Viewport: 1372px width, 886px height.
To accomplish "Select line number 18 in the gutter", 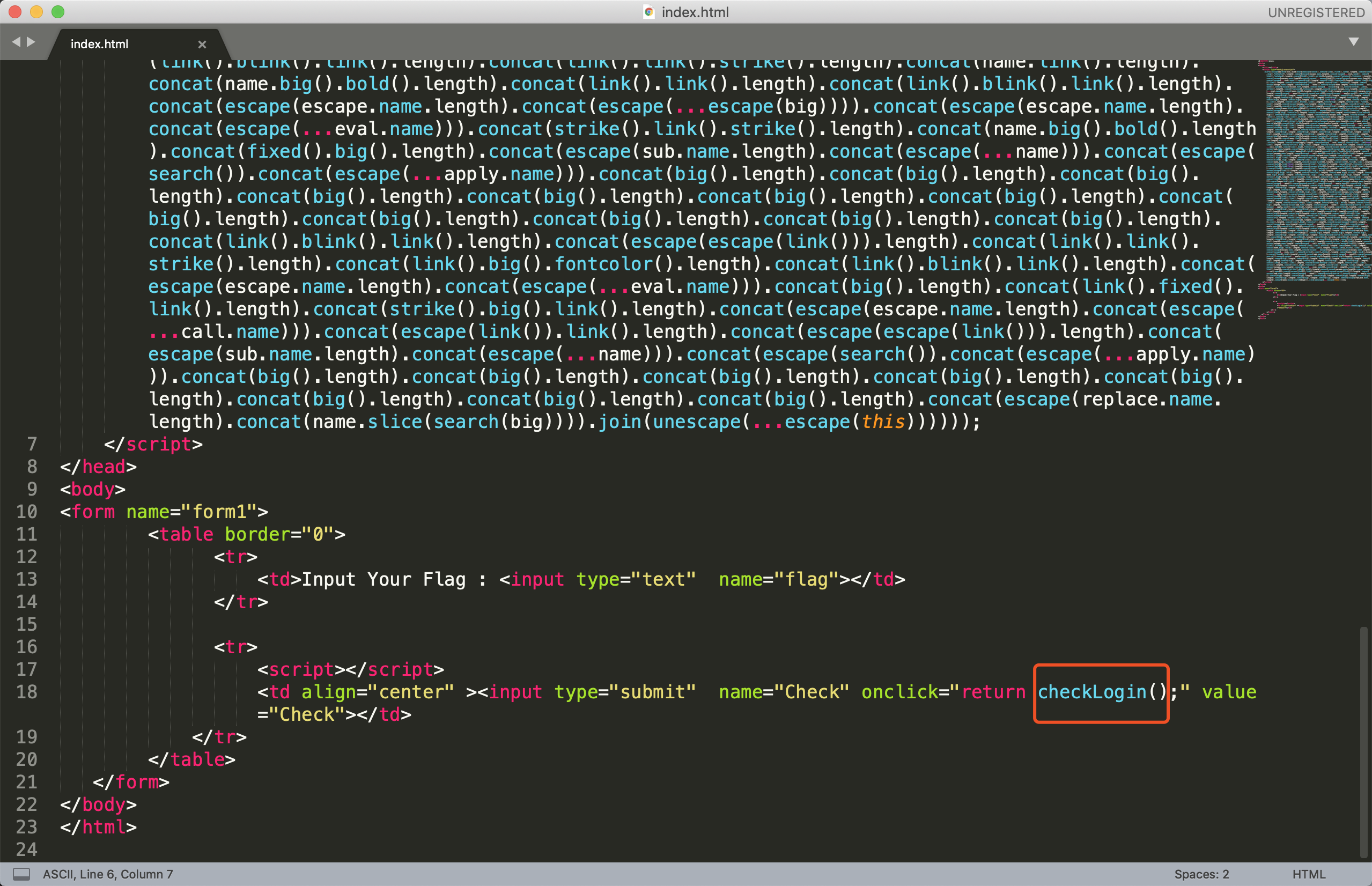I will (x=26, y=692).
